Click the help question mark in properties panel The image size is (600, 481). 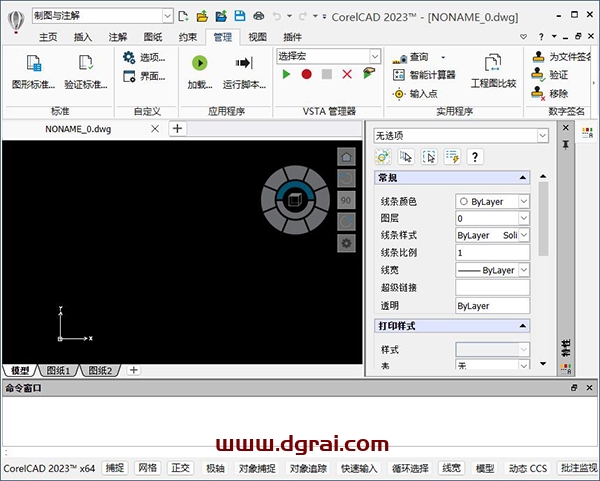475,157
